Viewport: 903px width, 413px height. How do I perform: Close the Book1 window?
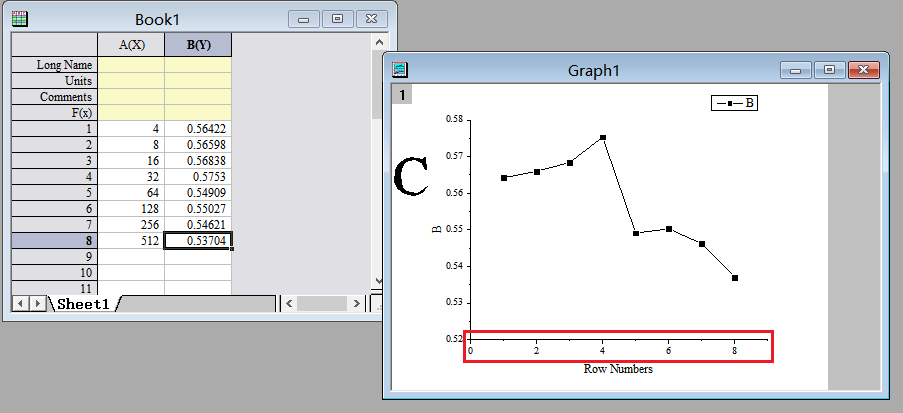click(x=372, y=19)
